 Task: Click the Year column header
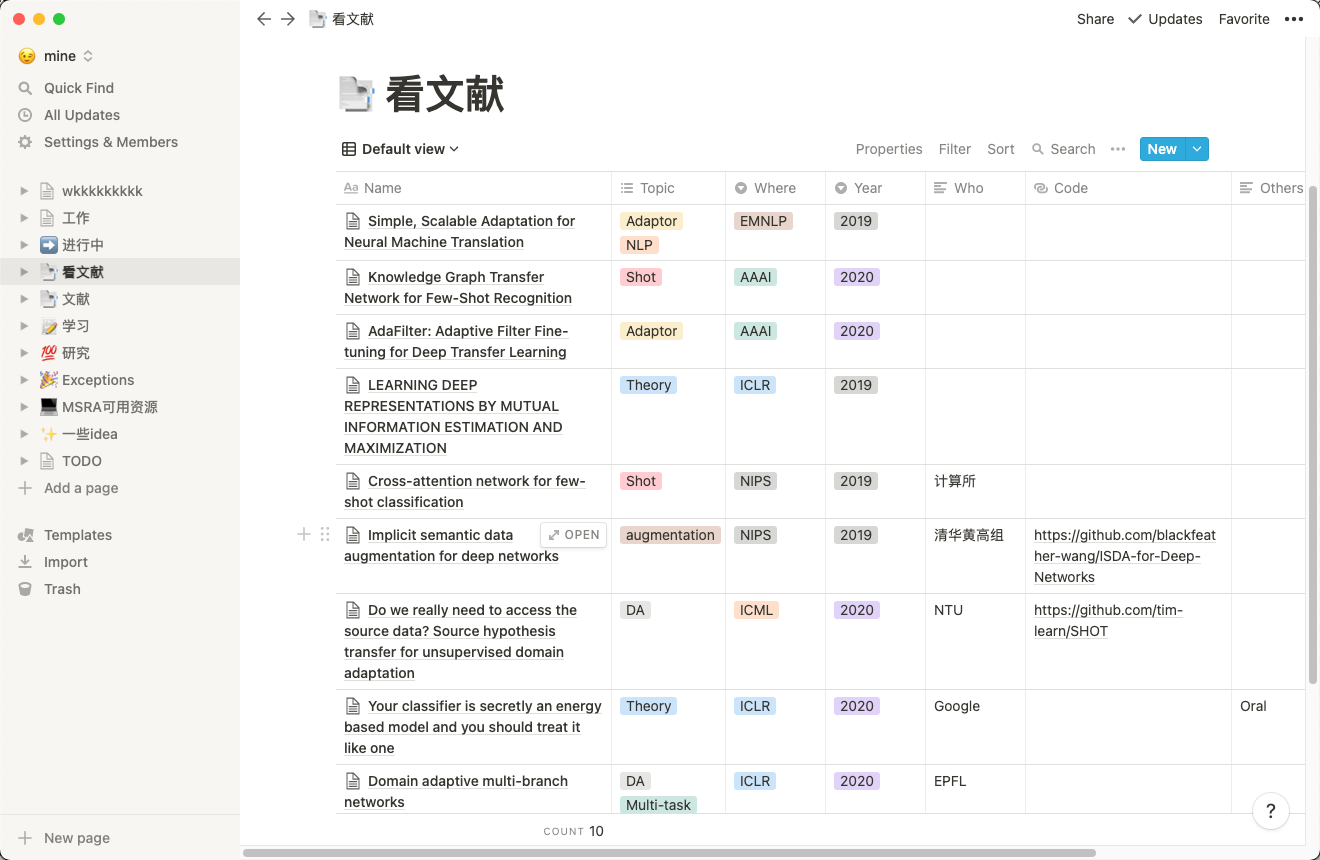876,188
